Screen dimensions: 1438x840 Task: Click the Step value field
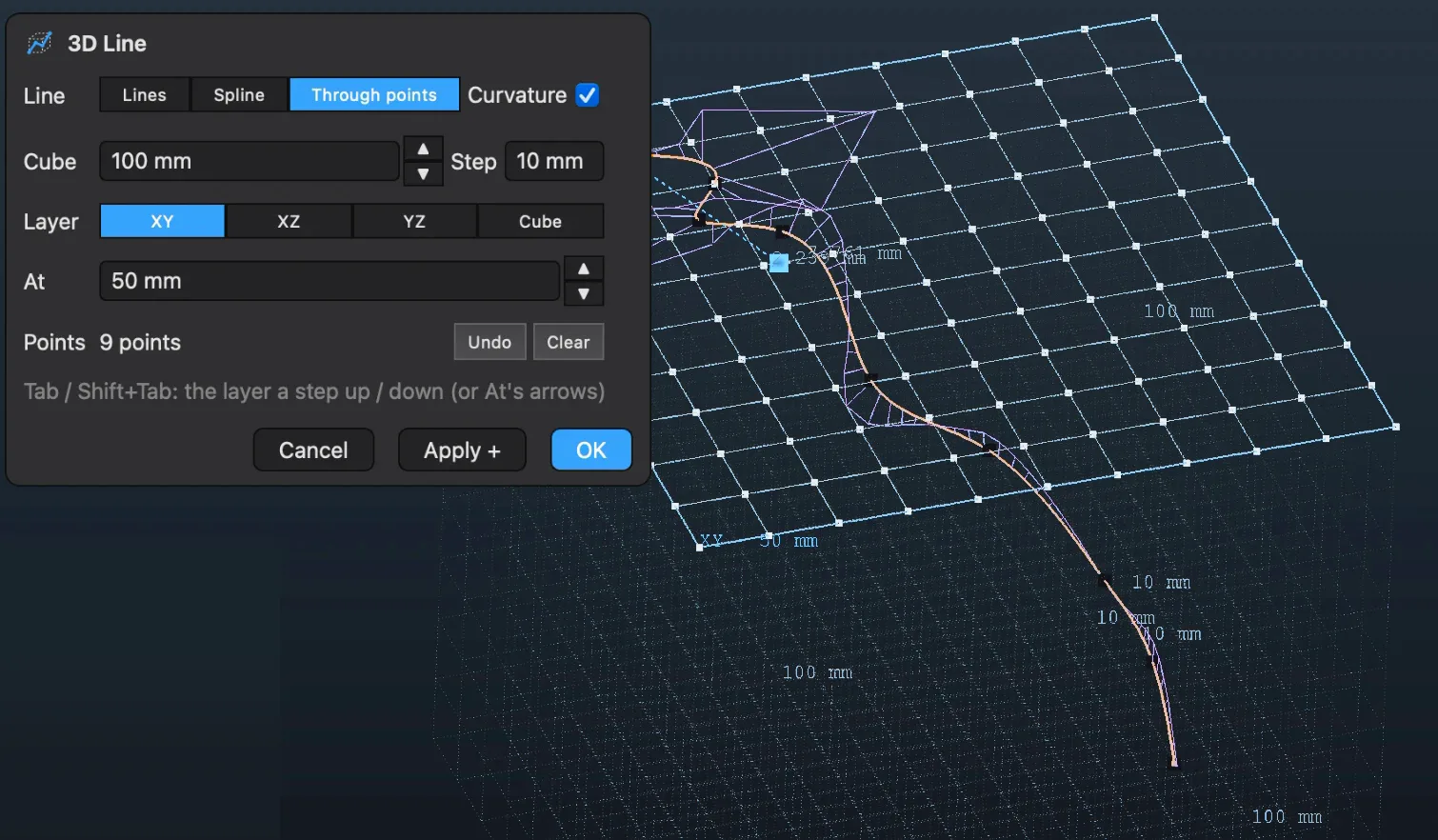pyautogui.click(x=554, y=161)
